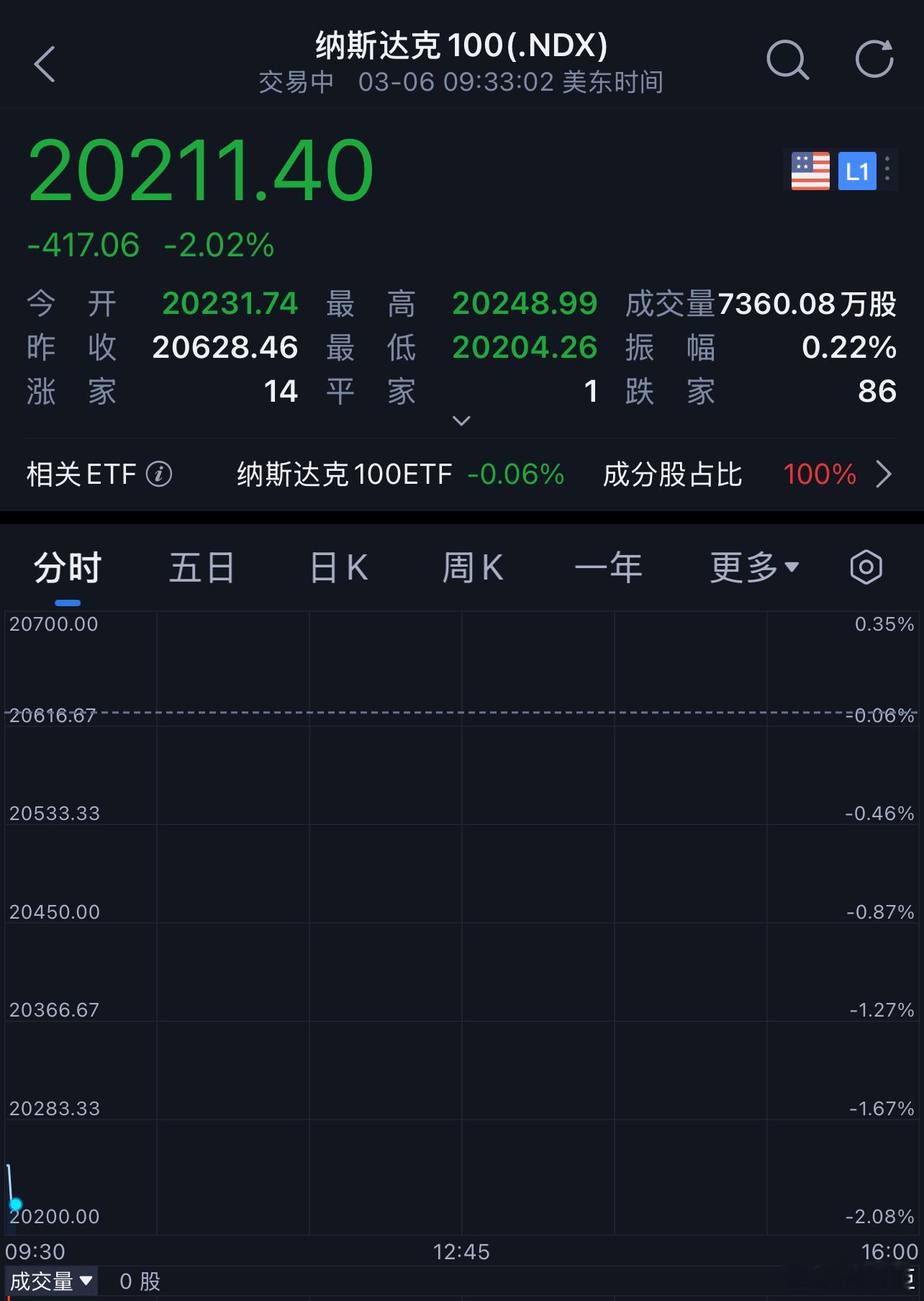Tap the 20533.33 axis label
This screenshot has width=924, height=1301.
(x=55, y=814)
